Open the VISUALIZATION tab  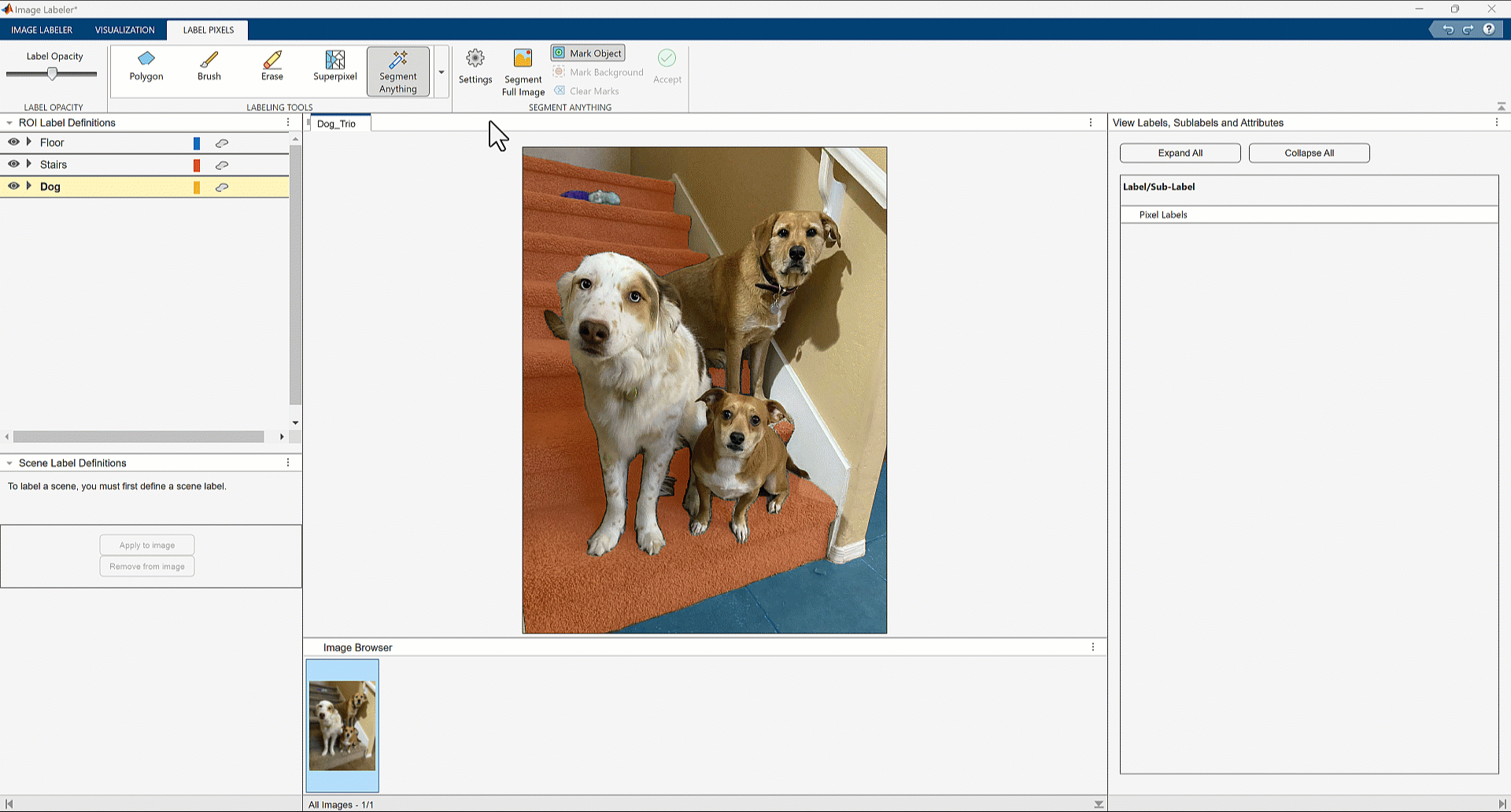(125, 30)
